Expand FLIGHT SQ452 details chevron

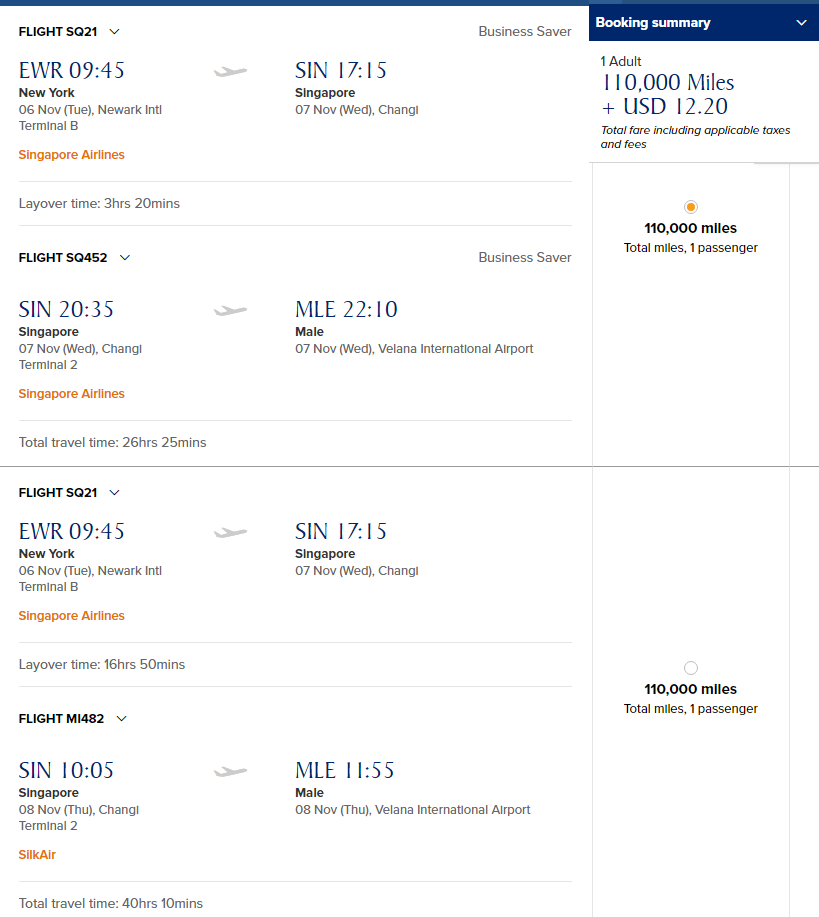point(125,257)
